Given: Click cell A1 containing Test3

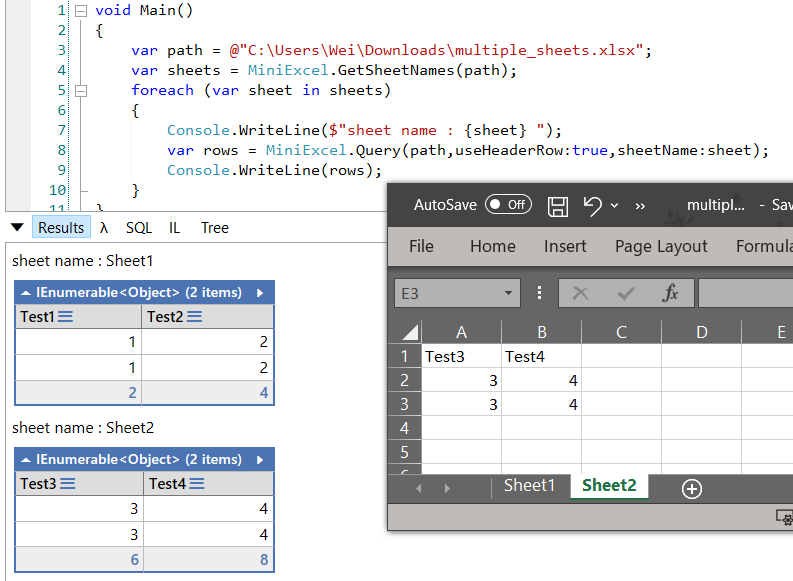Looking at the screenshot, I should click(x=461, y=356).
